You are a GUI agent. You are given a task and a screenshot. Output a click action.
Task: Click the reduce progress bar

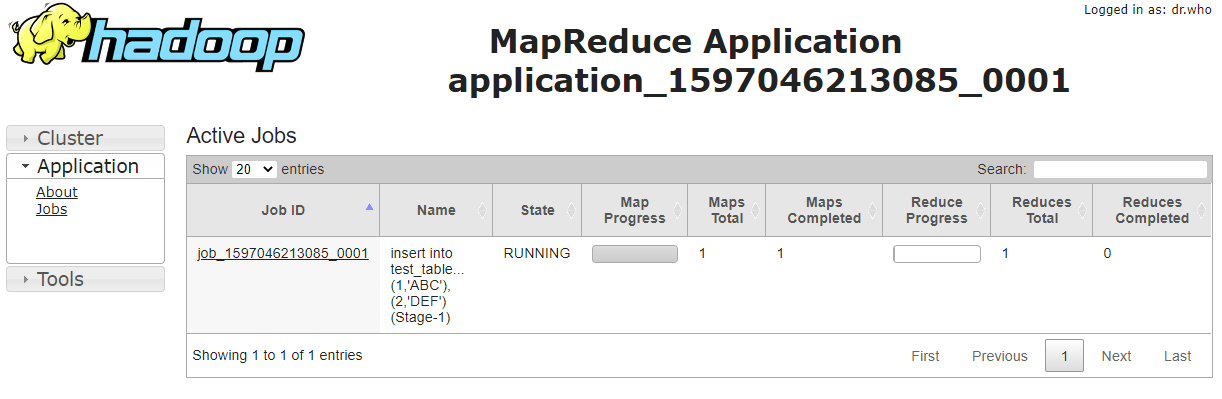pos(937,254)
